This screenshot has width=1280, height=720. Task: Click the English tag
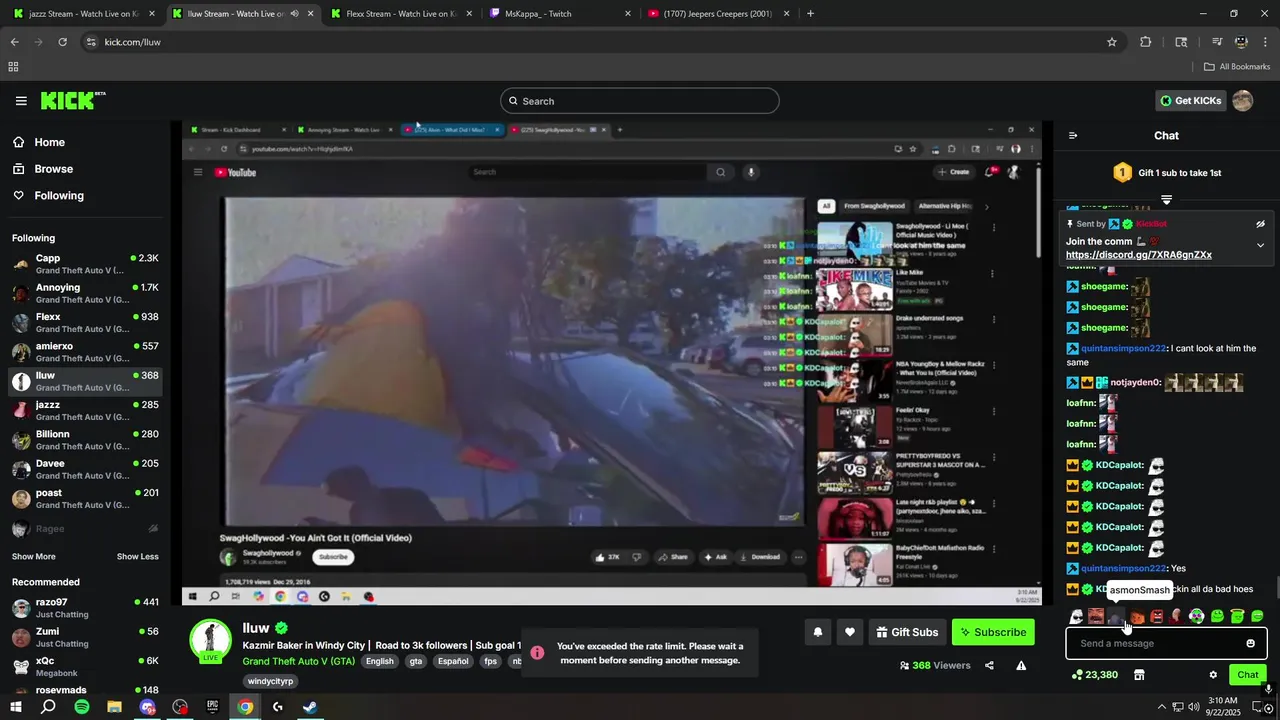coord(379,661)
